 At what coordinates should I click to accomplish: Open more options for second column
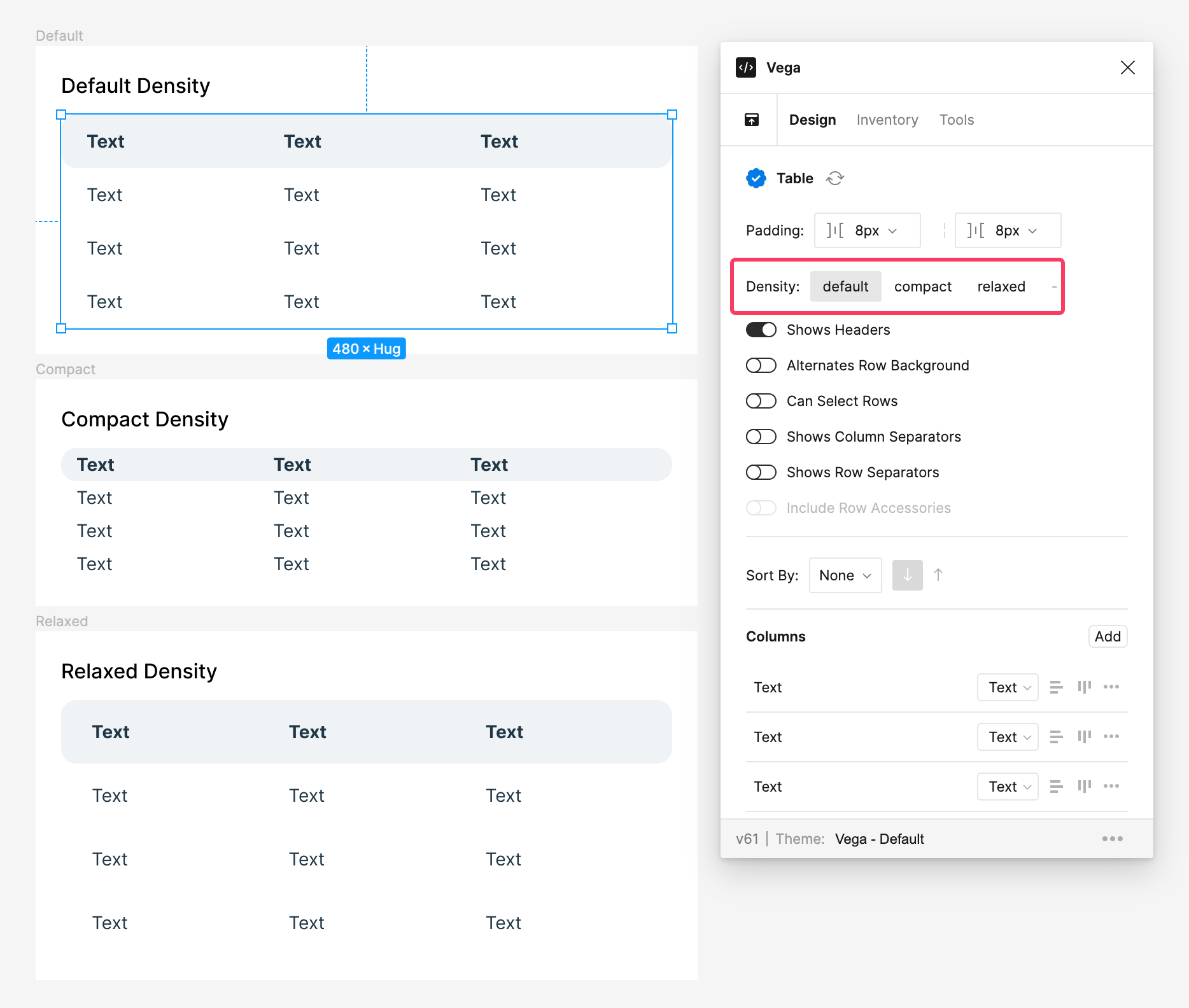[1111, 736]
